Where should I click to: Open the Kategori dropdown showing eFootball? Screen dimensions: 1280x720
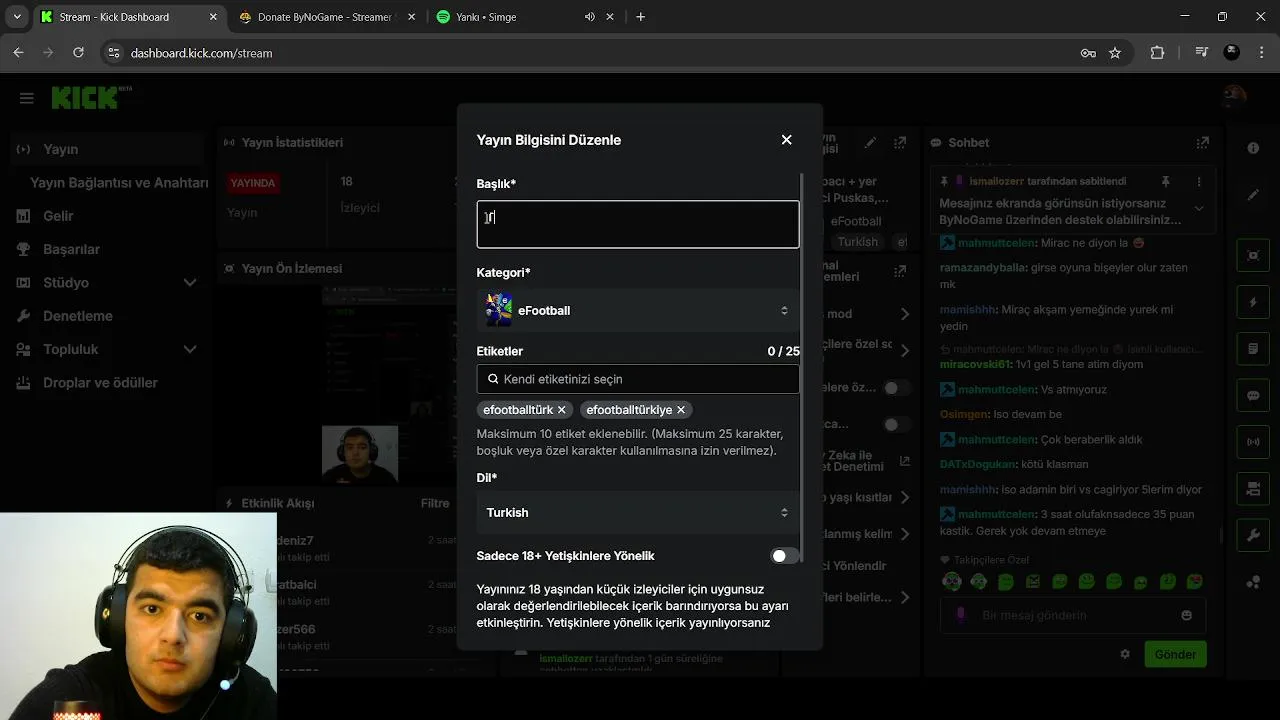[638, 310]
